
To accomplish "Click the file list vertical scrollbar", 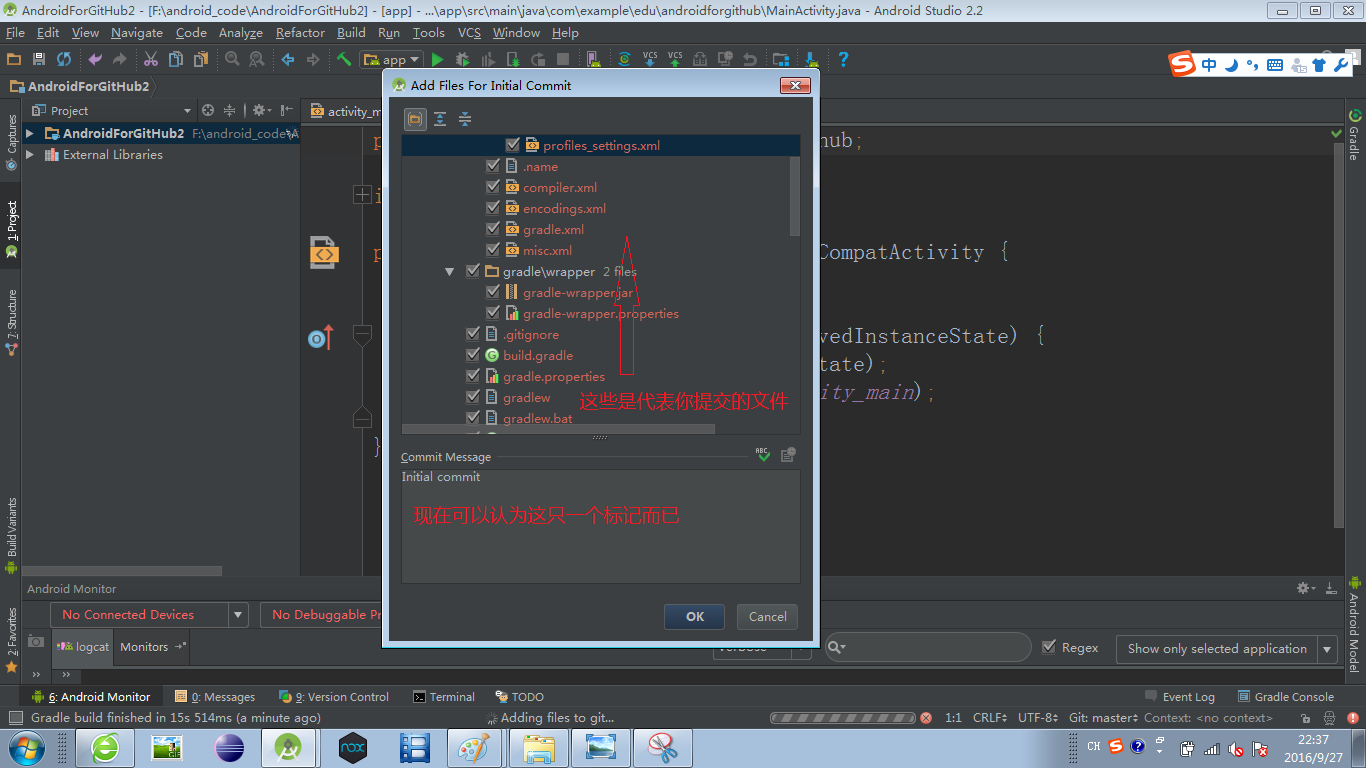I will click(x=795, y=196).
